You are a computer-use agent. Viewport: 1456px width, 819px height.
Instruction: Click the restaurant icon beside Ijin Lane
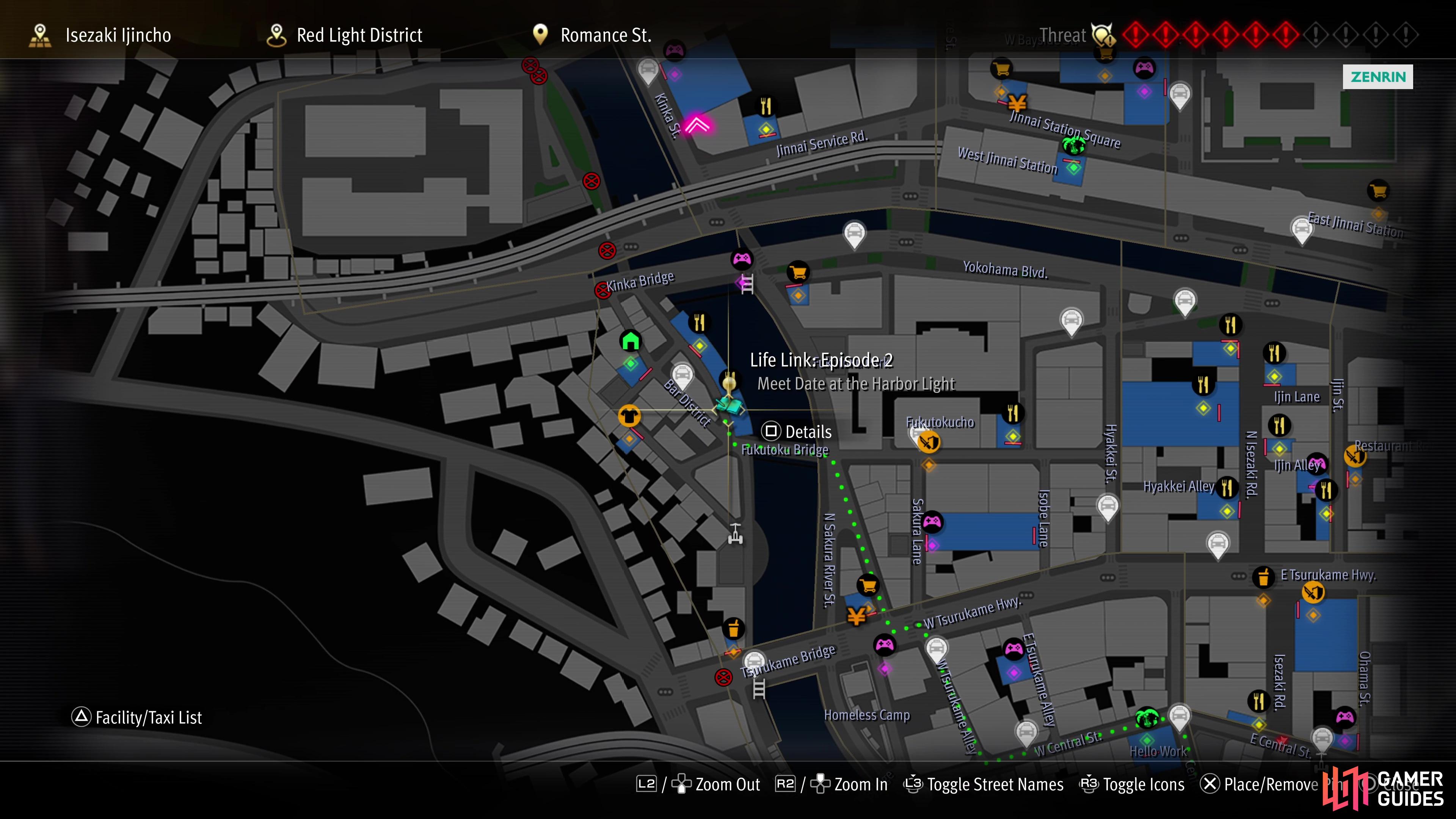click(x=1274, y=353)
